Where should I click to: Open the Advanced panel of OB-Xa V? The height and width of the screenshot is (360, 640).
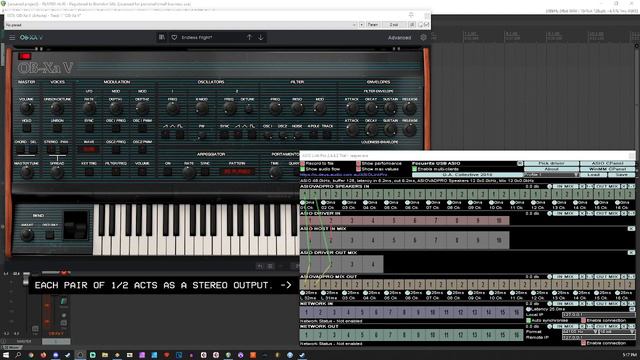(x=399, y=38)
